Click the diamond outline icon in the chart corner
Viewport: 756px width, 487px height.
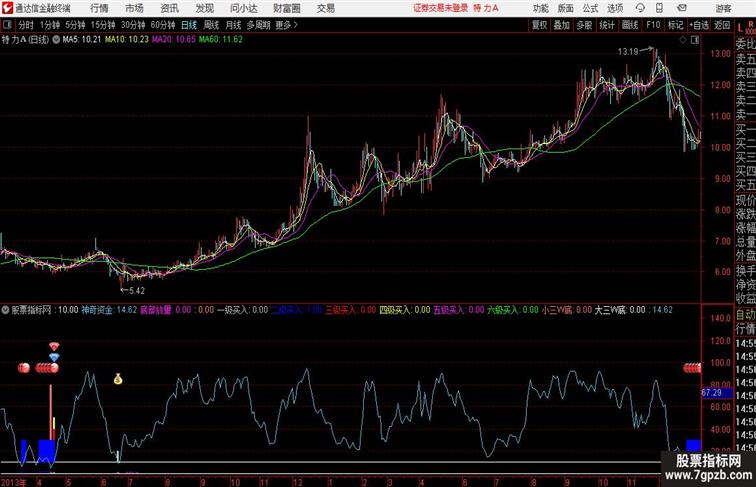pos(683,40)
